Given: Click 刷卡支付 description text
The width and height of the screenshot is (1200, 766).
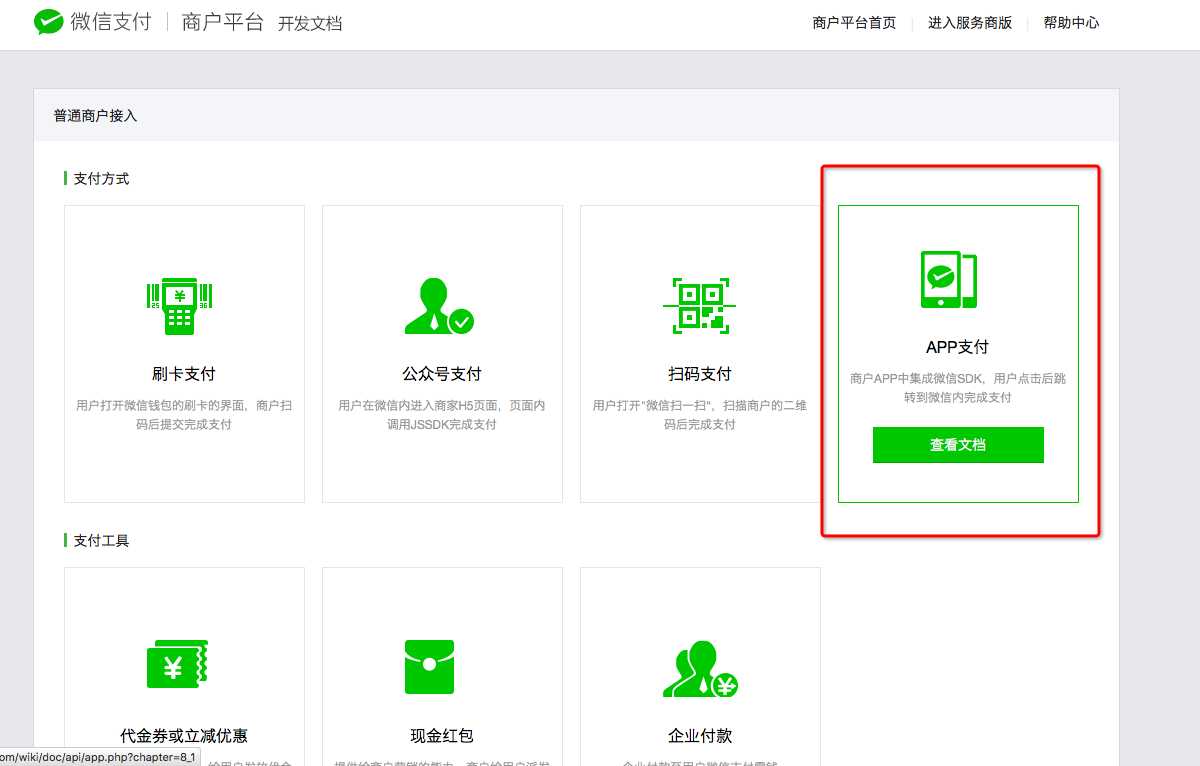Looking at the screenshot, I should (184, 415).
